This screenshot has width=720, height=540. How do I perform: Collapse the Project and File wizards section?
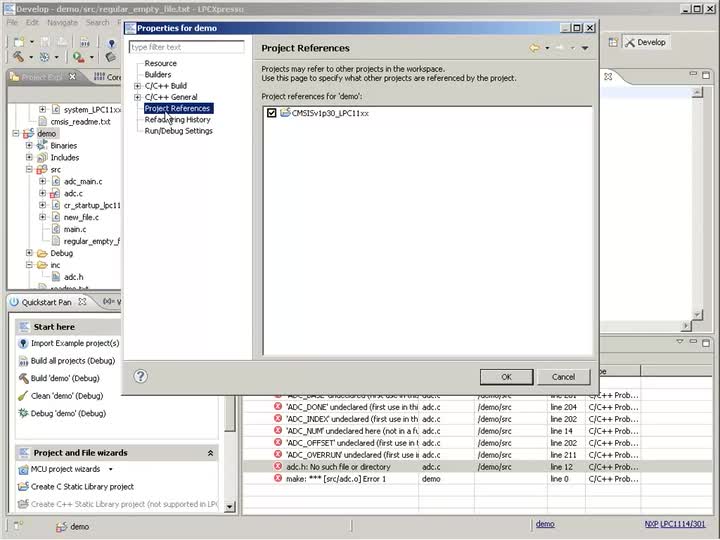210,453
